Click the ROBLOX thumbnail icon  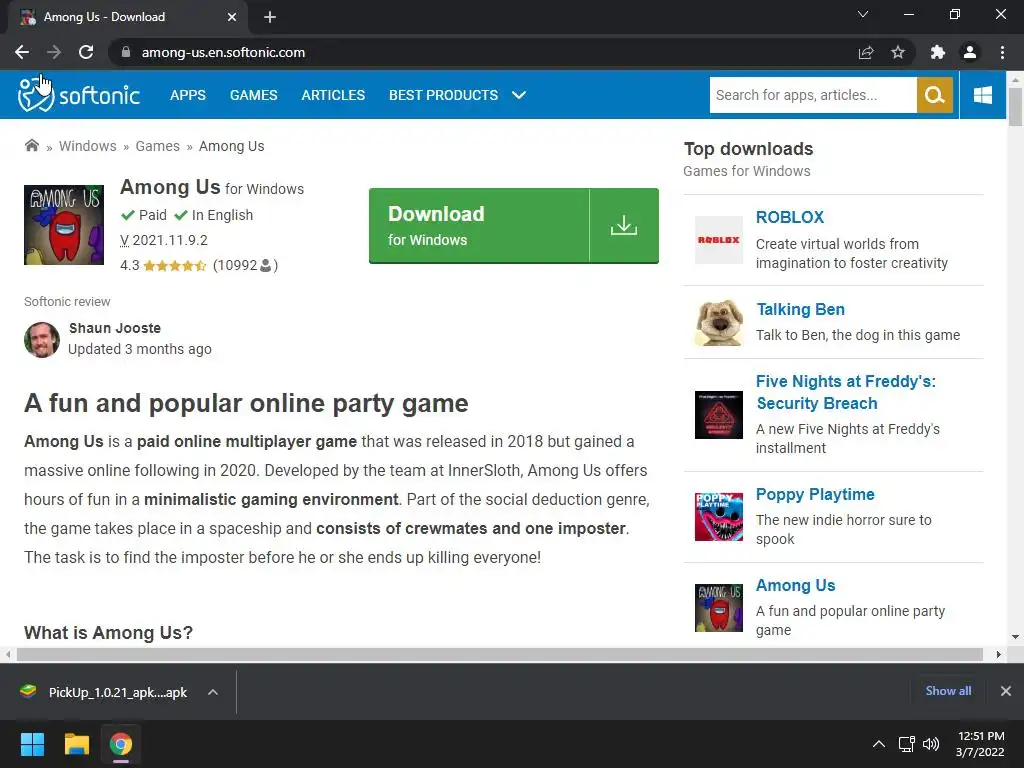pyautogui.click(x=718, y=240)
